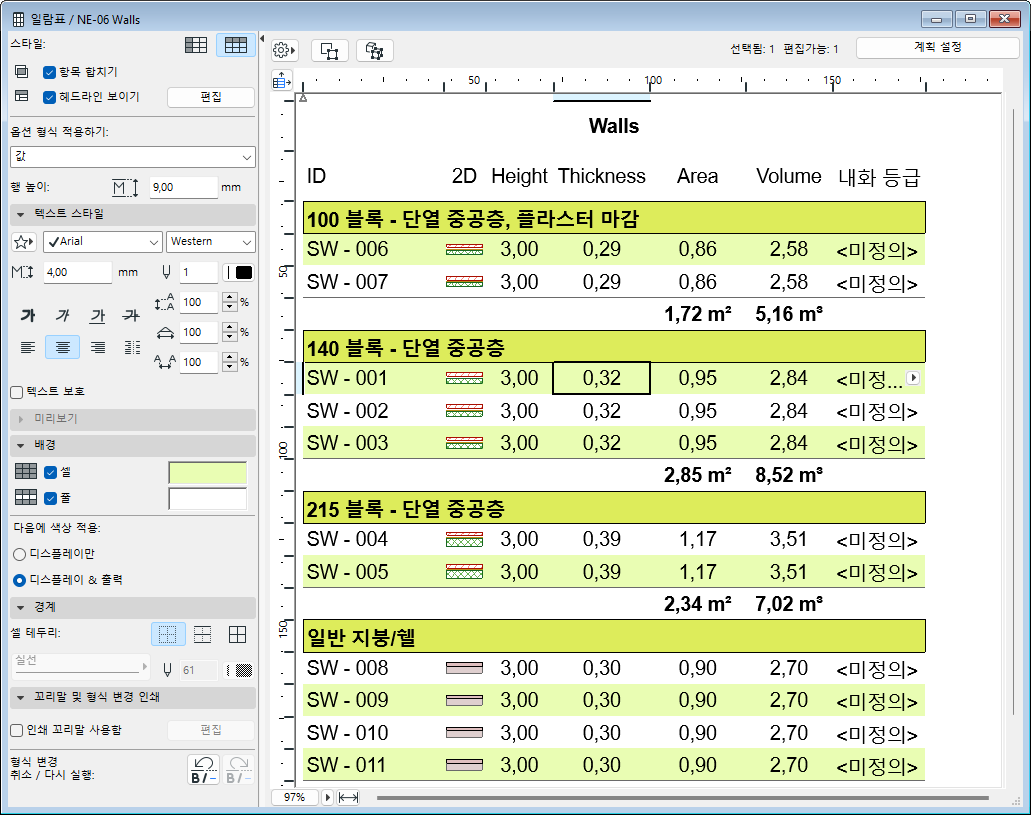Screen dimensions: 1031x815
Task: Click the 편집 button for print footer
Action: point(211,730)
